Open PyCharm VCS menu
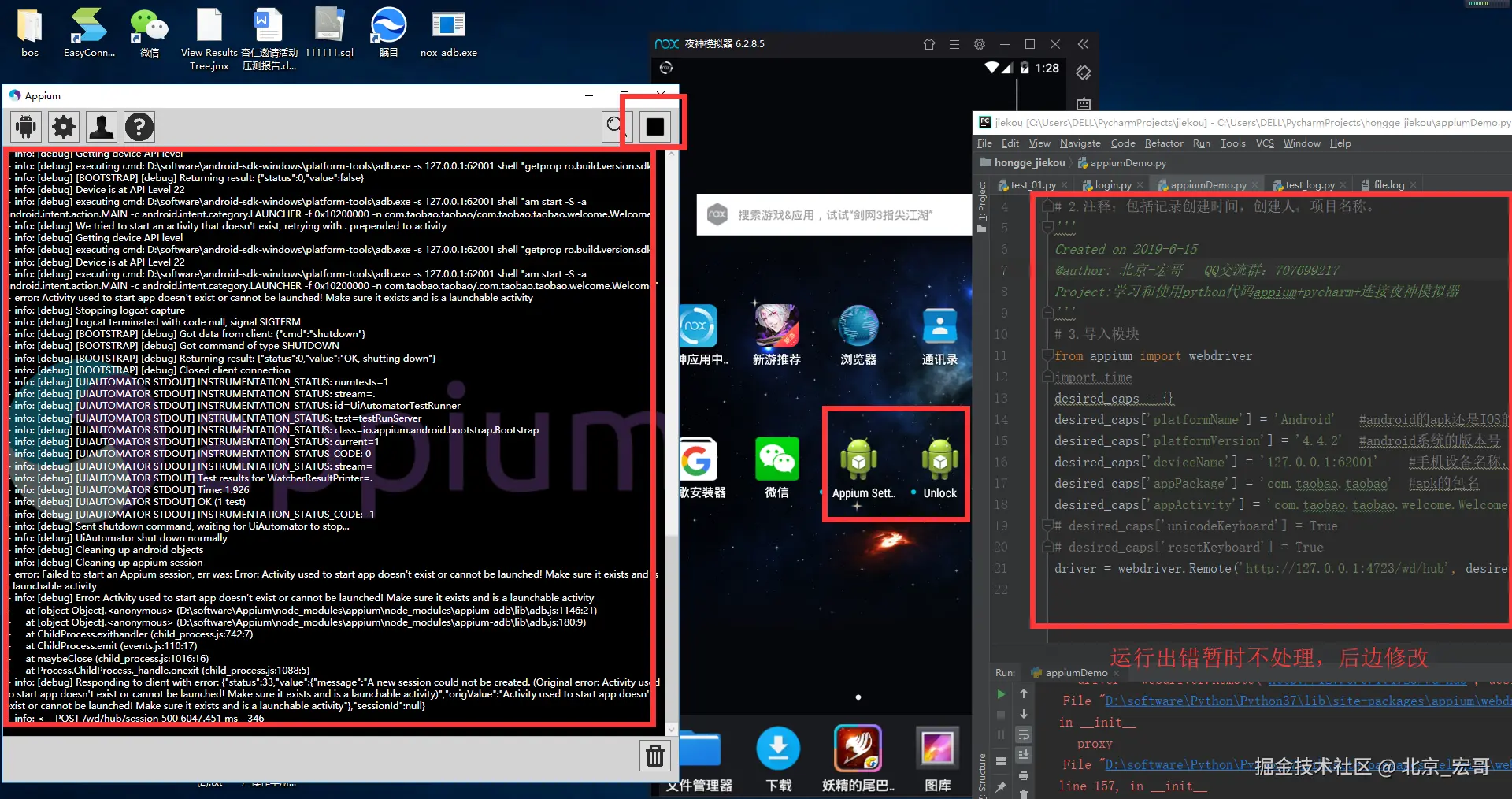This screenshot has width=1512, height=799. click(x=1265, y=143)
